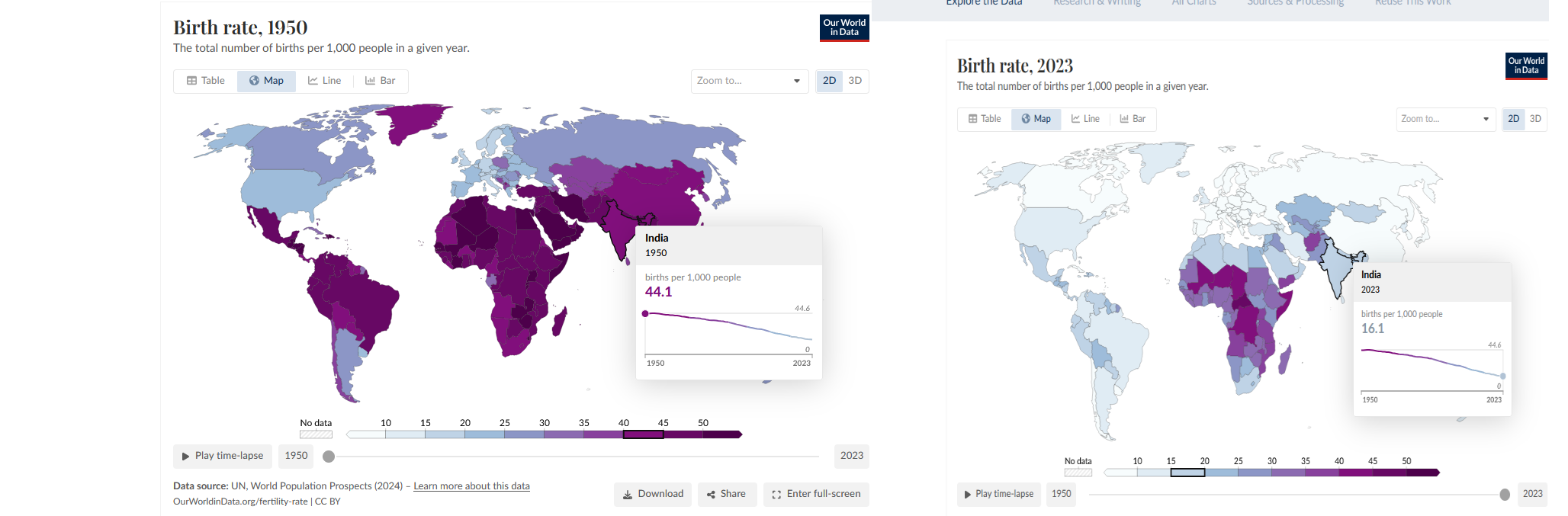Click Our World in Data logo, 1950 chart
Image resolution: width=1568 pixels, height=516 pixels.
(844, 28)
